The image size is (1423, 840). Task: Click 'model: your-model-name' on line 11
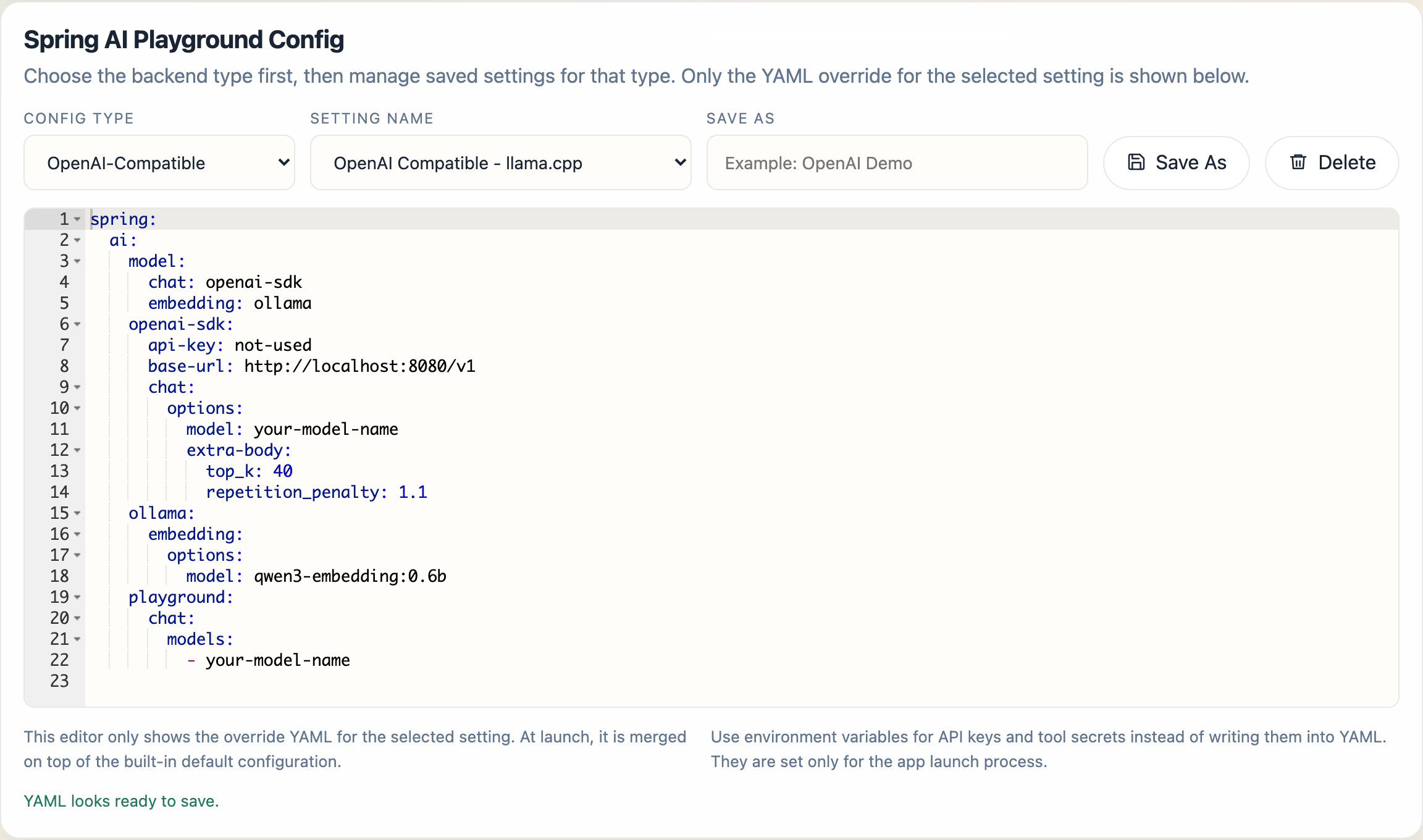tap(292, 429)
